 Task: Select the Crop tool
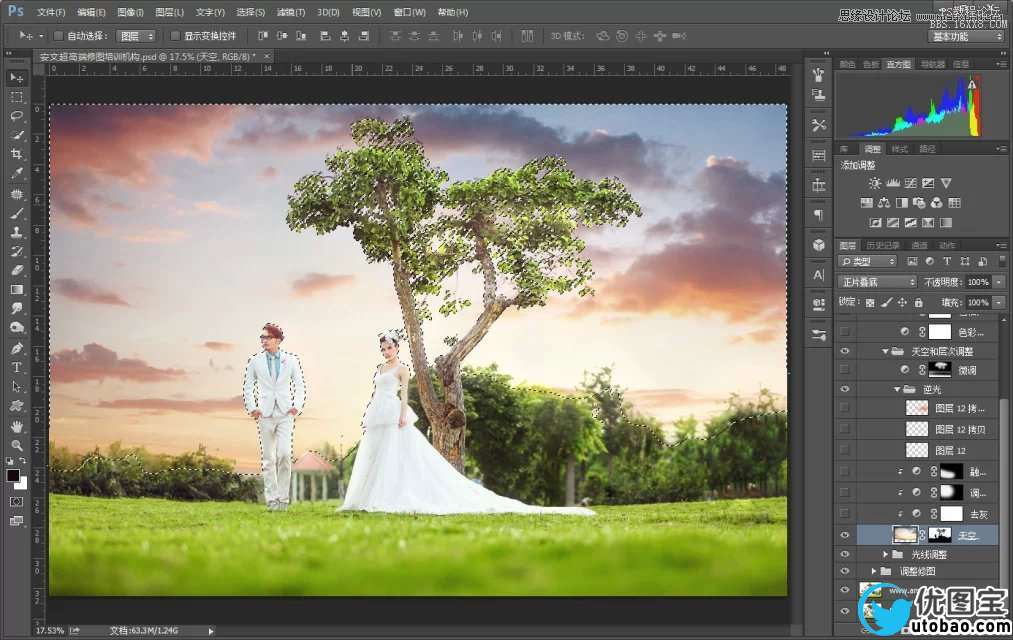point(17,154)
